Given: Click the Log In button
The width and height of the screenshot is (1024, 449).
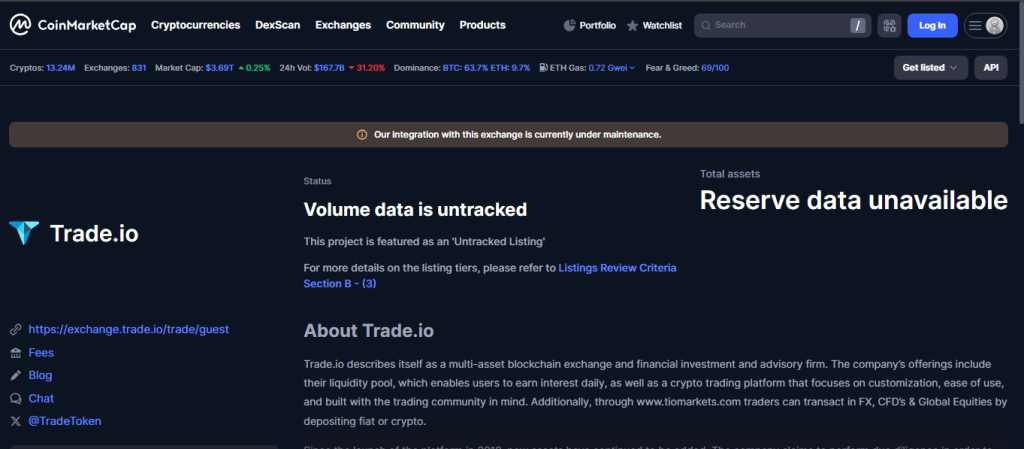Looking at the screenshot, I should [932, 26].
